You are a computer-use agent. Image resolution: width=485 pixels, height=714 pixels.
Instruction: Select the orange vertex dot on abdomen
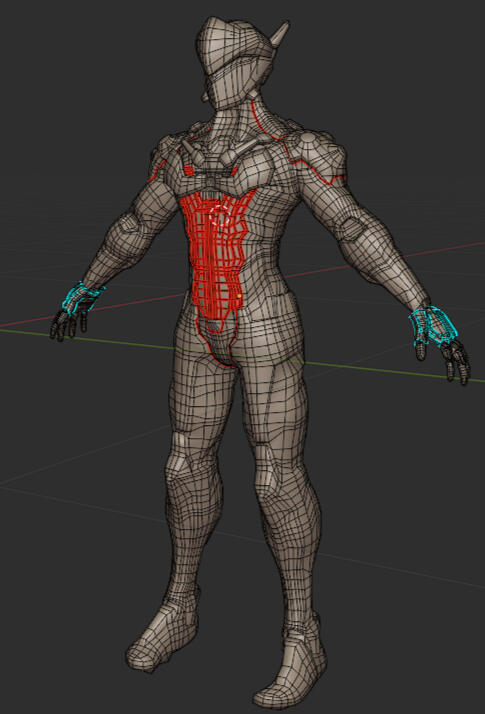240,296
